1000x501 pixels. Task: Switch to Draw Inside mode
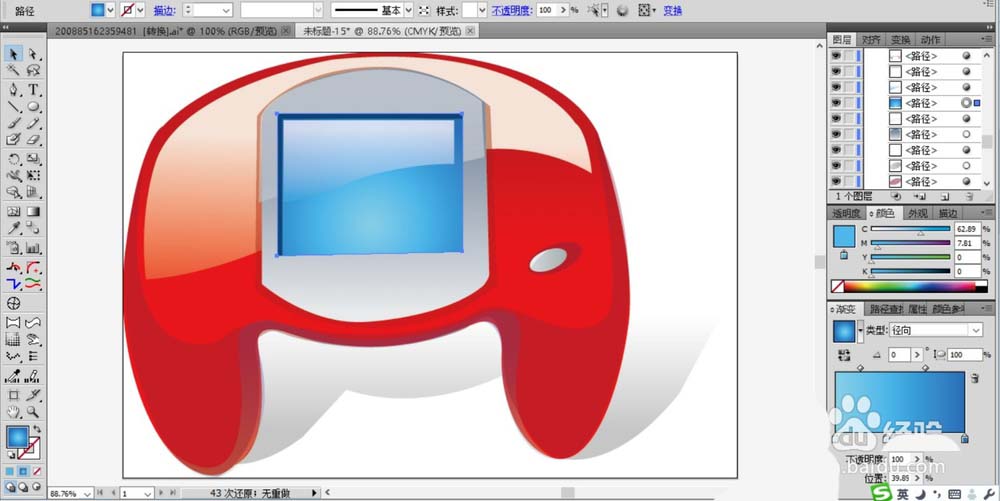[x=36, y=487]
